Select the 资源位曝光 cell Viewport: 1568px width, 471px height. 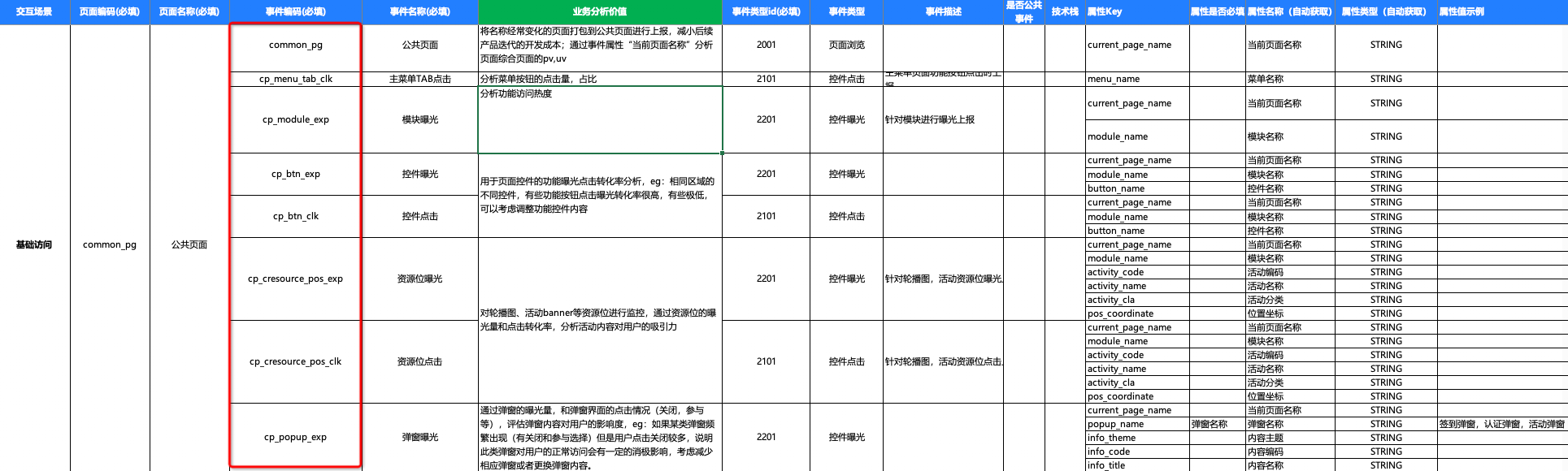[420, 279]
